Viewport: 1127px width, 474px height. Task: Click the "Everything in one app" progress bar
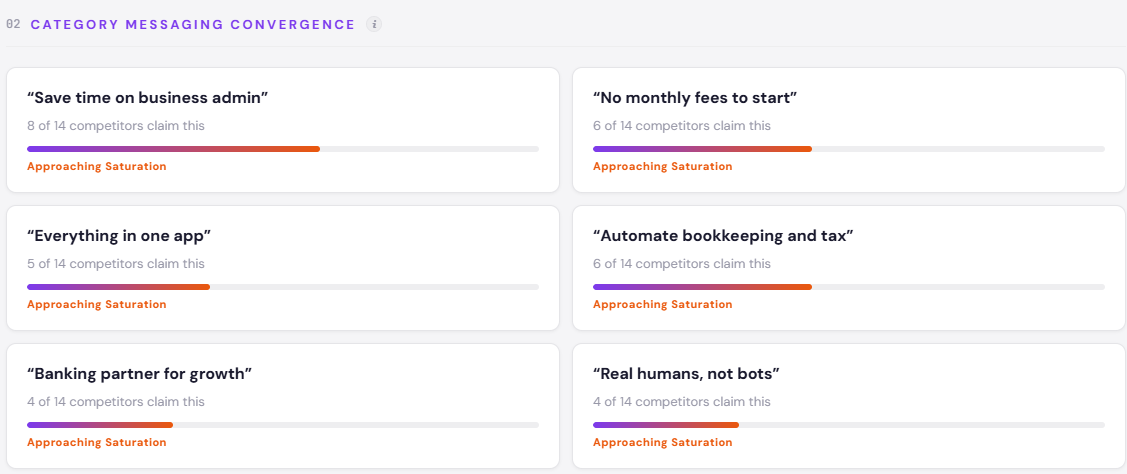coord(283,287)
